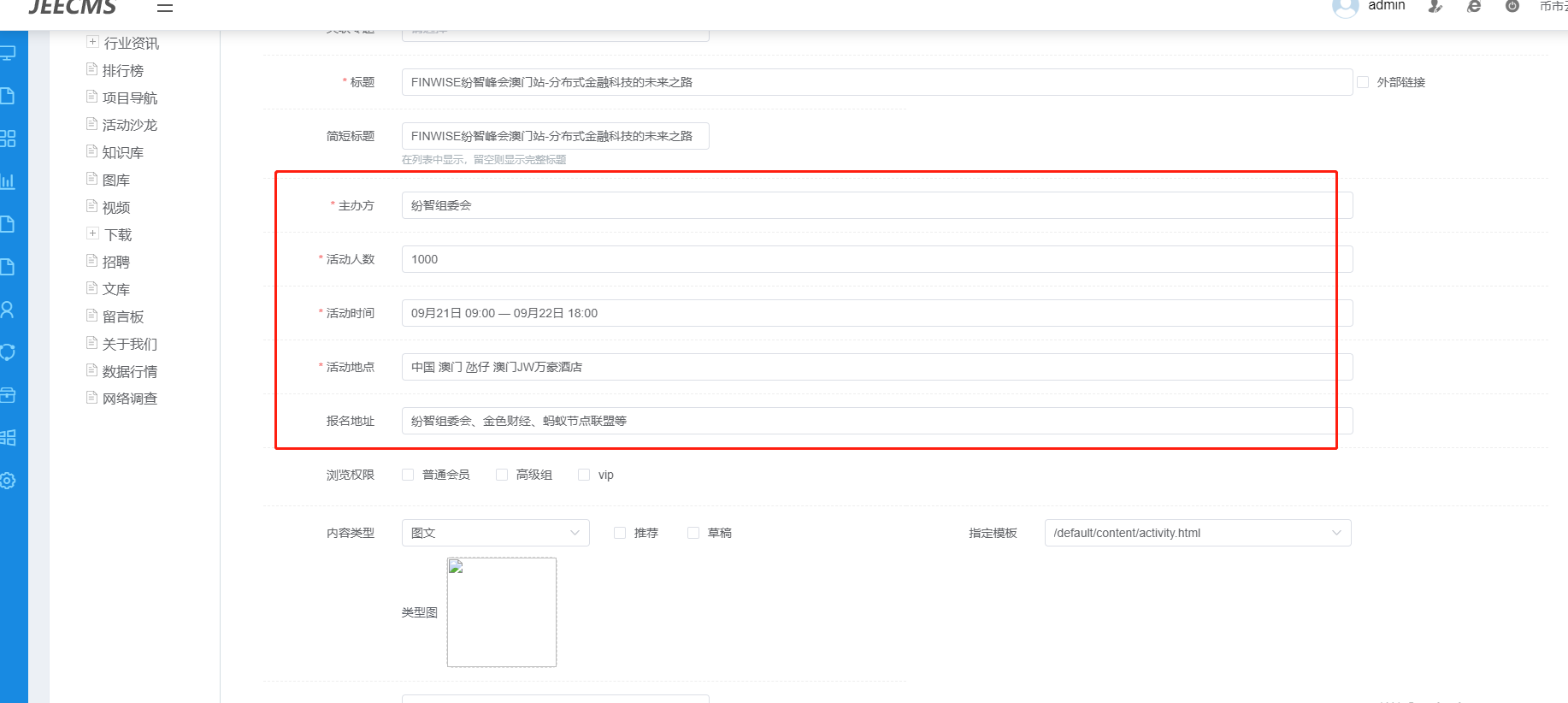This screenshot has height=703, width=1568.
Task: Open the bar chart statistics sidebar icon
Action: point(8,181)
